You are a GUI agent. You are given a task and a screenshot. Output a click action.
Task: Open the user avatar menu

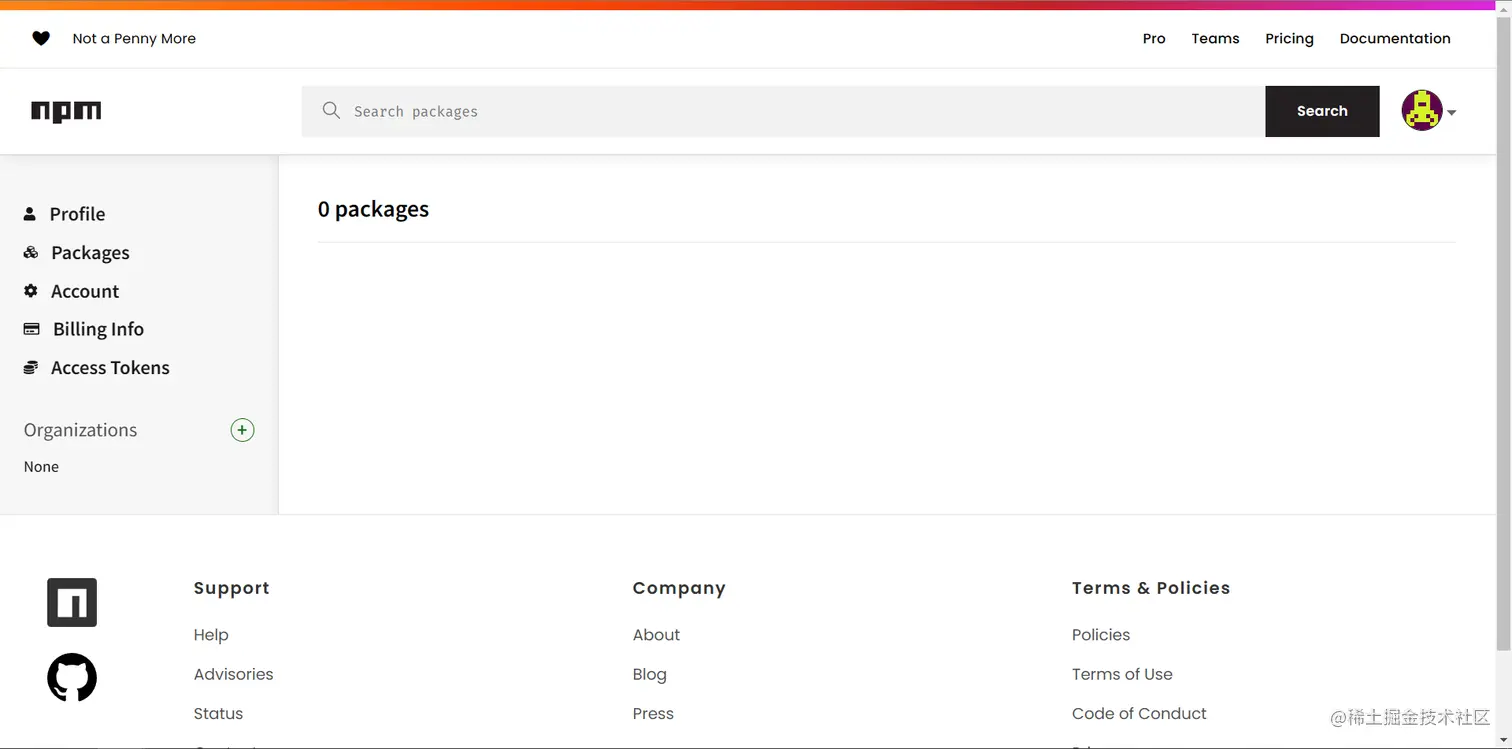pyautogui.click(x=1421, y=111)
